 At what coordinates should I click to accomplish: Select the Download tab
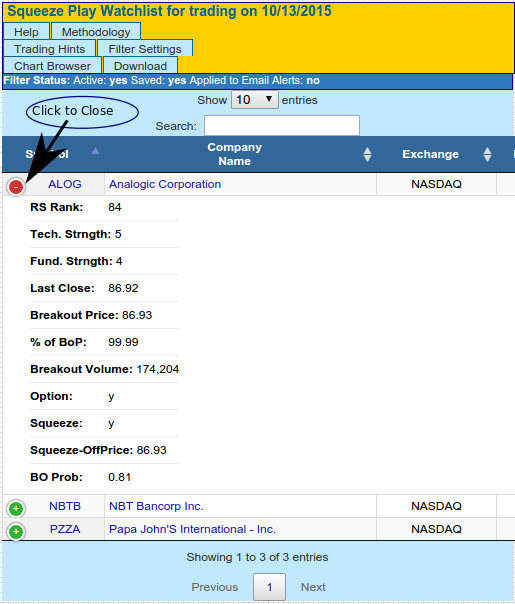pos(140,65)
